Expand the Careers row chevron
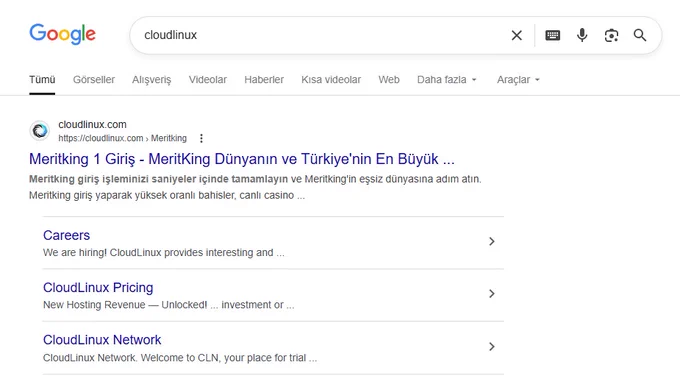The height and width of the screenshot is (376, 680). pos(491,241)
